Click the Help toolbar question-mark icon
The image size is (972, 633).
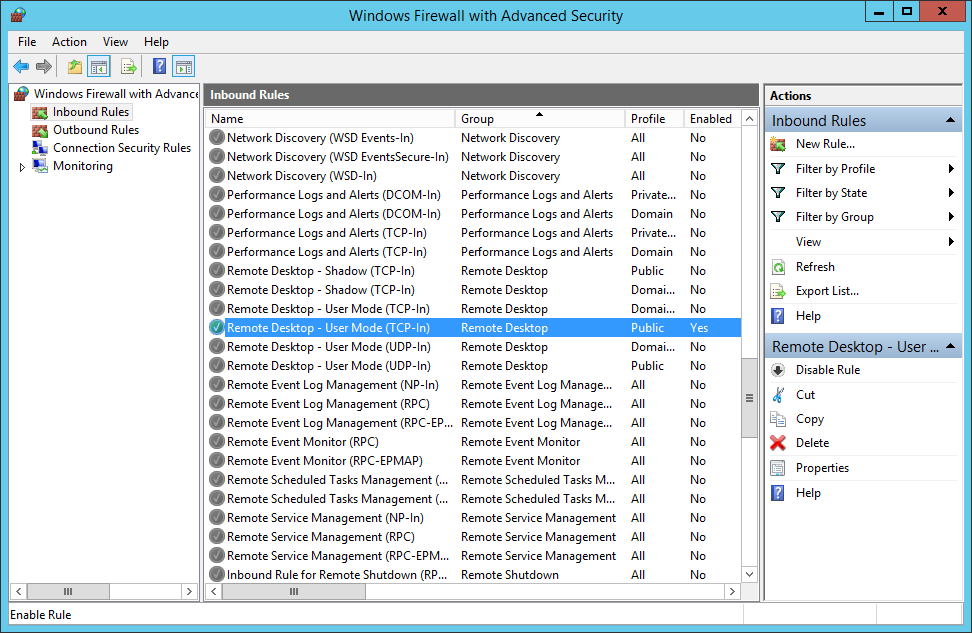(x=159, y=66)
